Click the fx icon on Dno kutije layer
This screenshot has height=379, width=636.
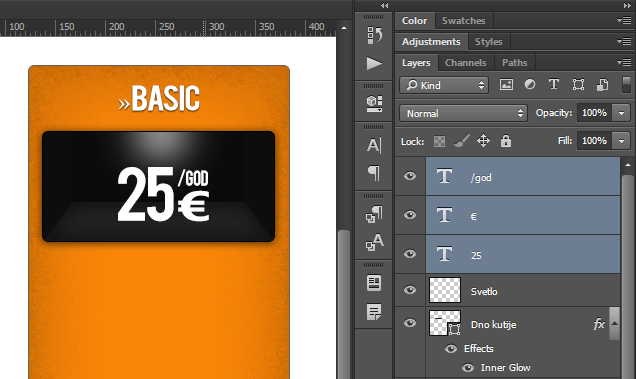pyautogui.click(x=599, y=324)
